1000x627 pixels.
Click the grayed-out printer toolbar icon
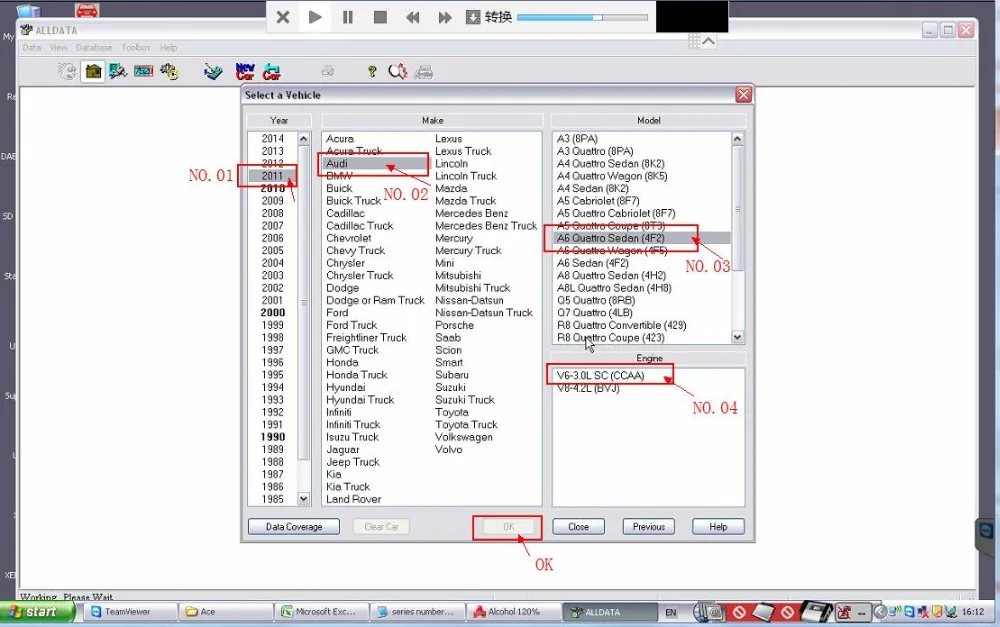(328, 71)
